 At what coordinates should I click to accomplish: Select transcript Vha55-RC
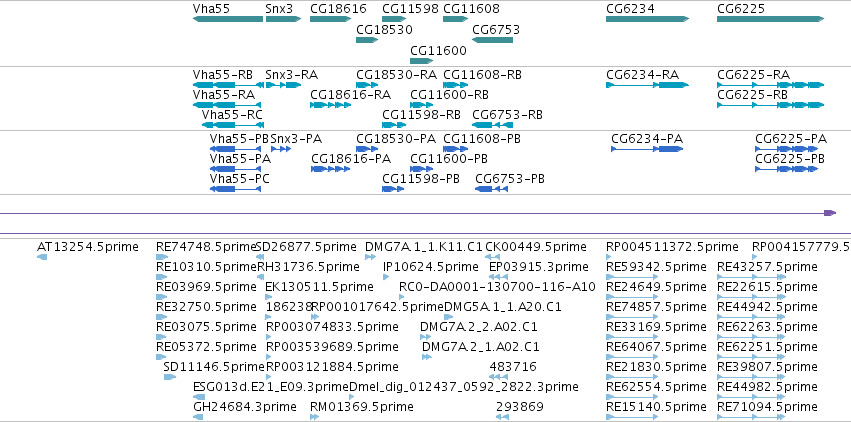tap(232, 114)
